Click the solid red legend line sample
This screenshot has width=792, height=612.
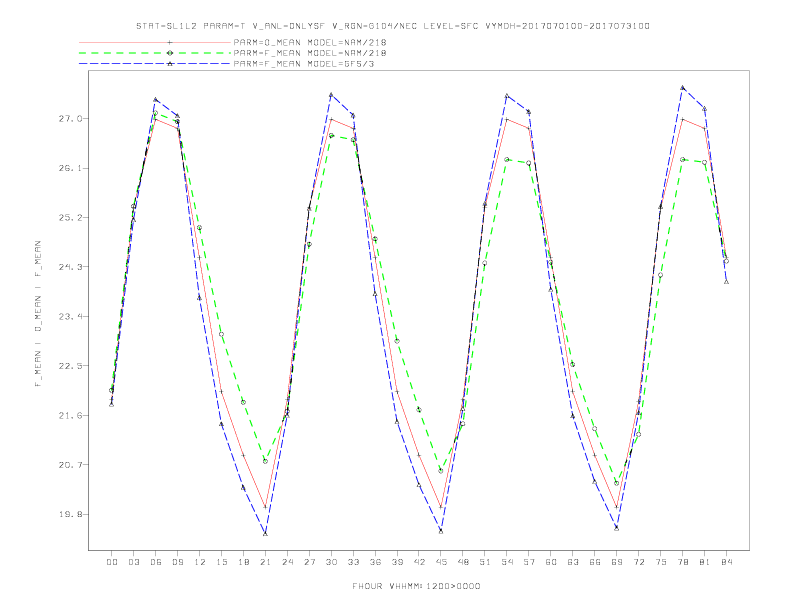point(155,42)
